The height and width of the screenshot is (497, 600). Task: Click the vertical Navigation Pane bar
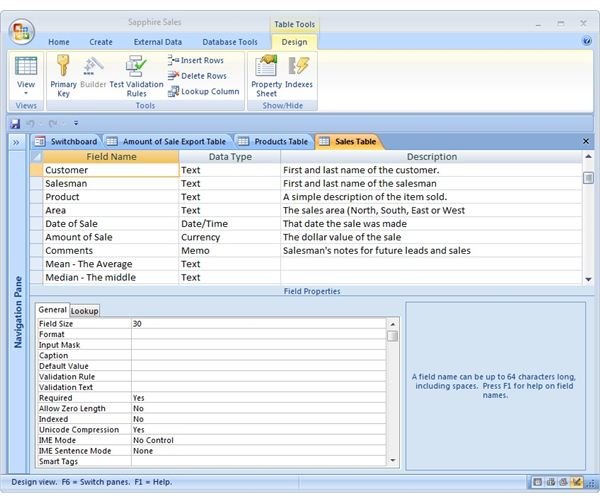point(18,312)
